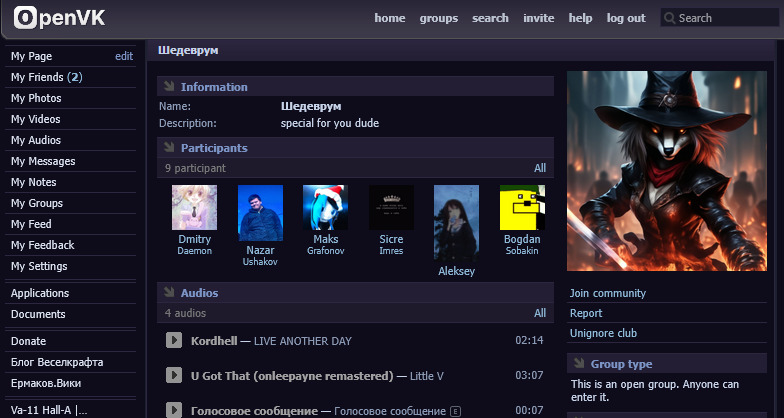This screenshot has width=784, height=418.
Task: Click the Join community link
Action: (607, 293)
